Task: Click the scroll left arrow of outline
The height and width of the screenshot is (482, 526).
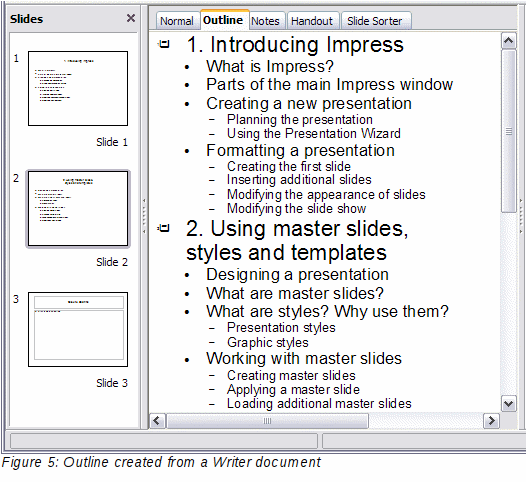Action: [157, 421]
